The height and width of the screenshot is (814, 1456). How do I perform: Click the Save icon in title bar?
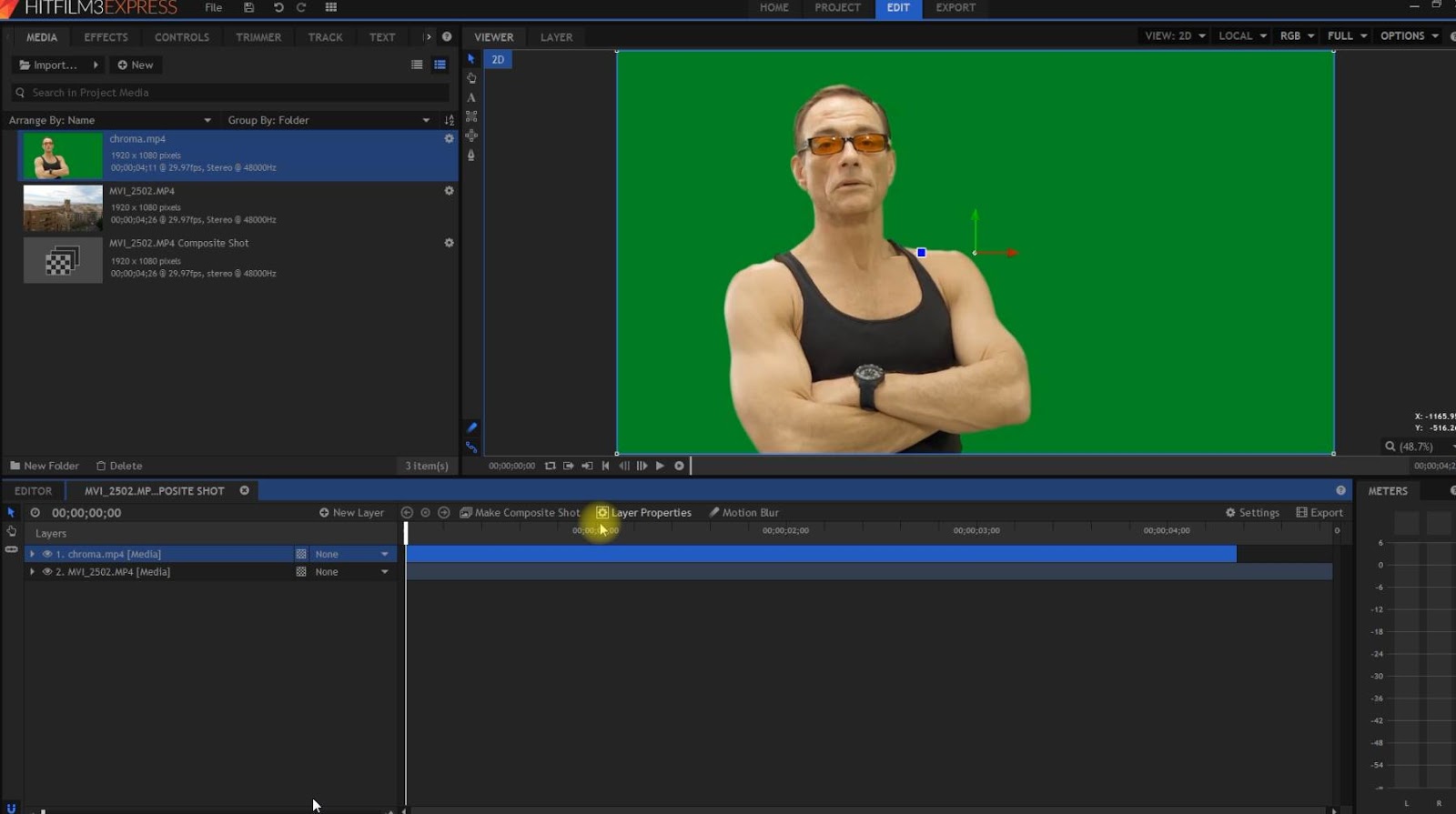pos(248,7)
